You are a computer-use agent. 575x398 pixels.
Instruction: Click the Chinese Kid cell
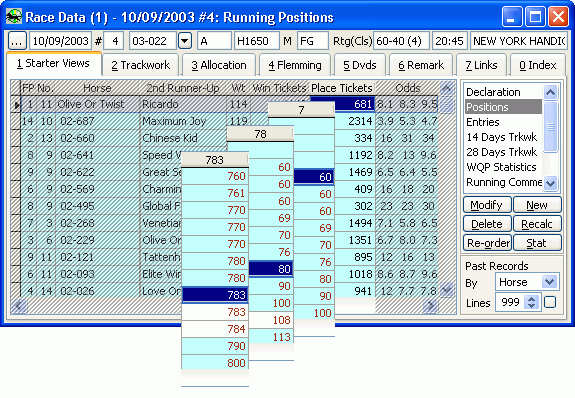[183, 138]
